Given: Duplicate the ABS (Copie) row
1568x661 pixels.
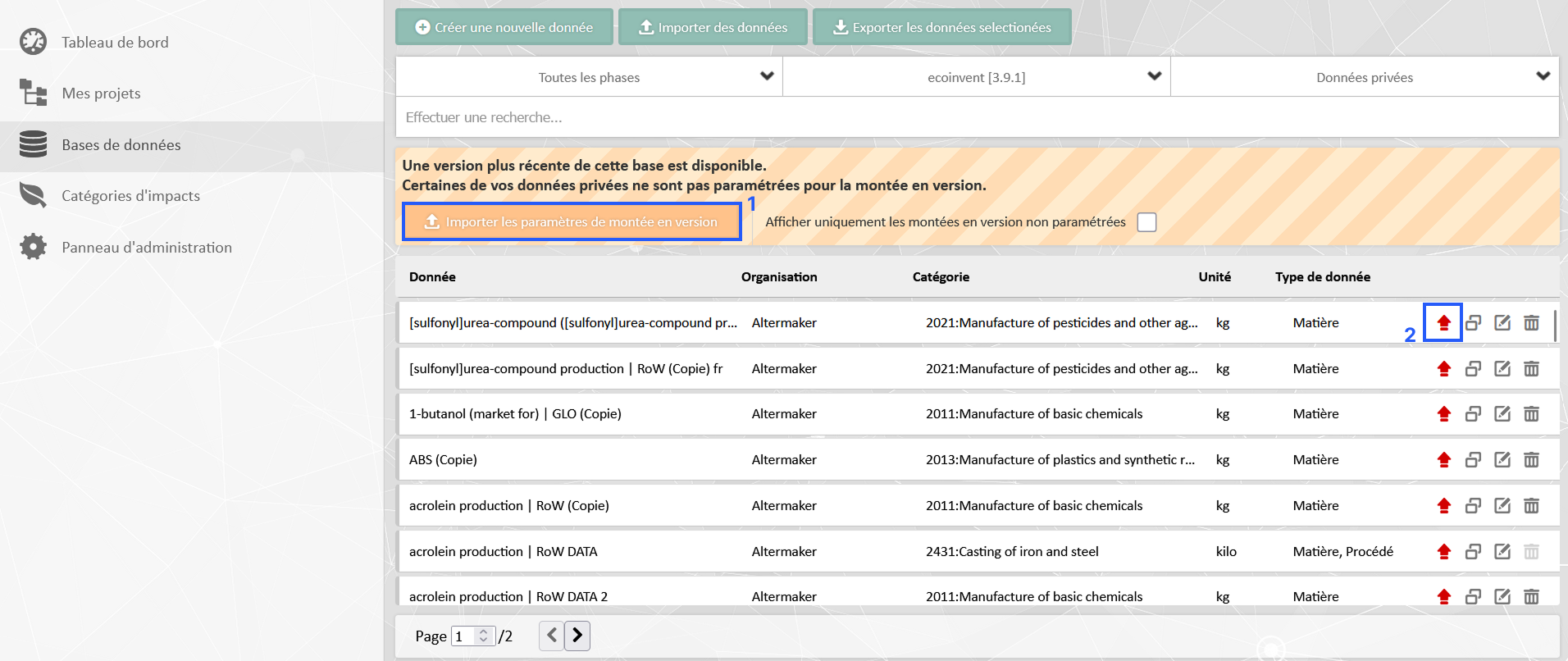Looking at the screenshot, I should tap(1473, 459).
